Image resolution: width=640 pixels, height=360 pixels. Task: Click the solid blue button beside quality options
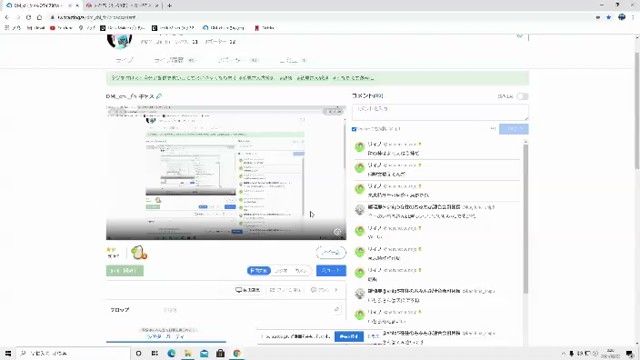point(331,271)
